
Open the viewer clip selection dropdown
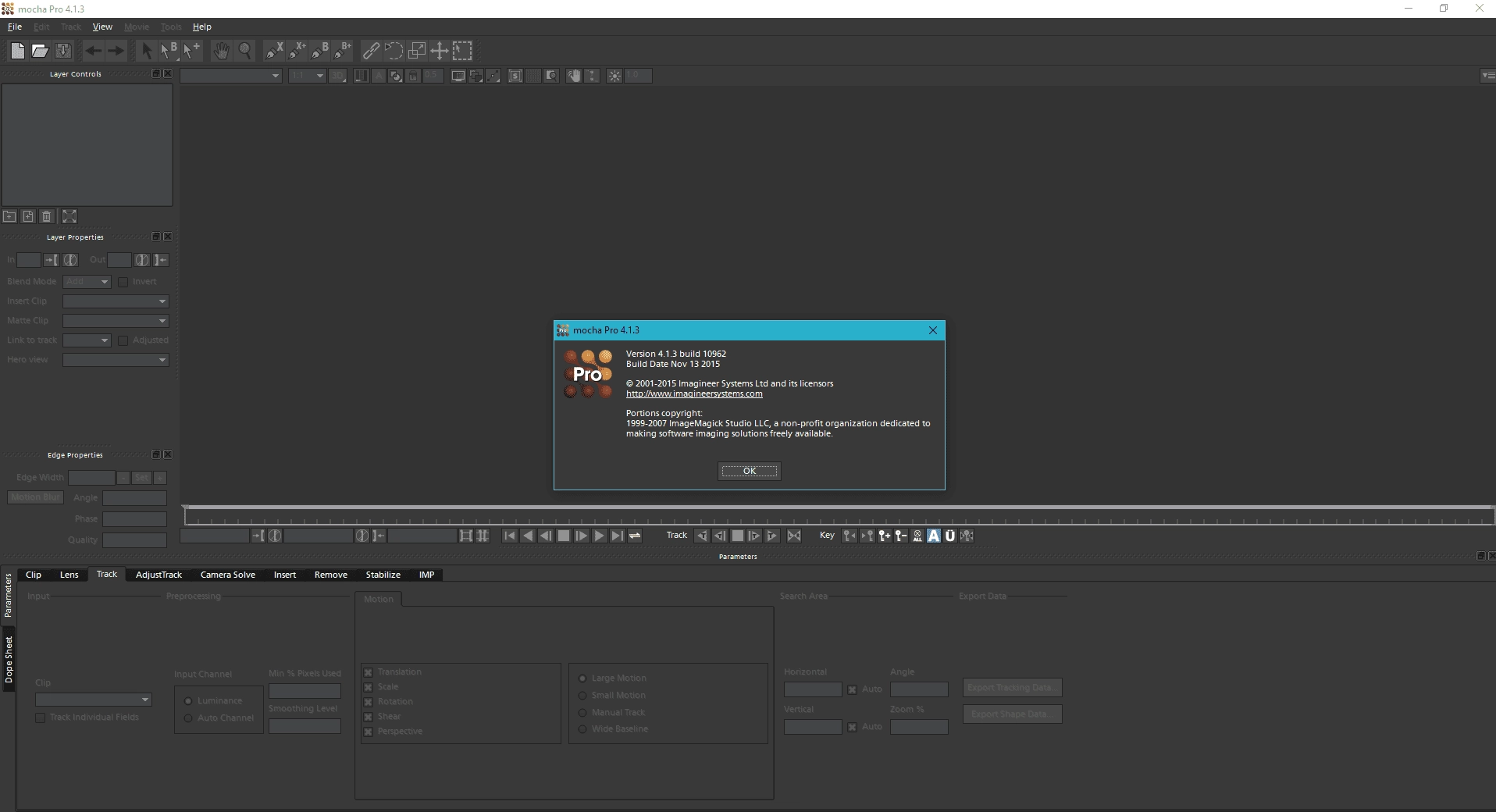click(230, 76)
